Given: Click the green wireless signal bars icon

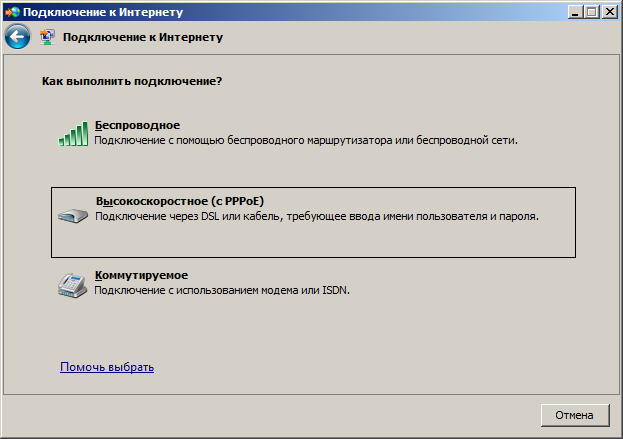Looking at the screenshot, I should [x=73, y=134].
